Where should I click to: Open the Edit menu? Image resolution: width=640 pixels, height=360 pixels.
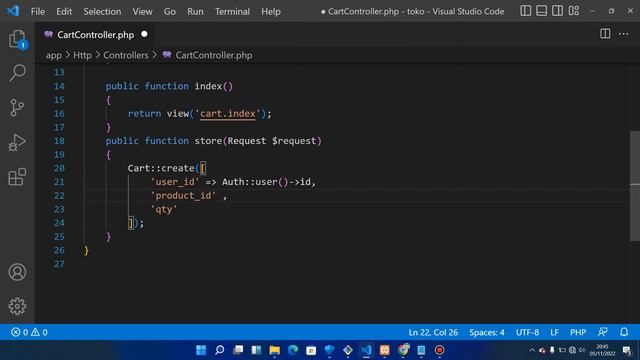coord(64,11)
